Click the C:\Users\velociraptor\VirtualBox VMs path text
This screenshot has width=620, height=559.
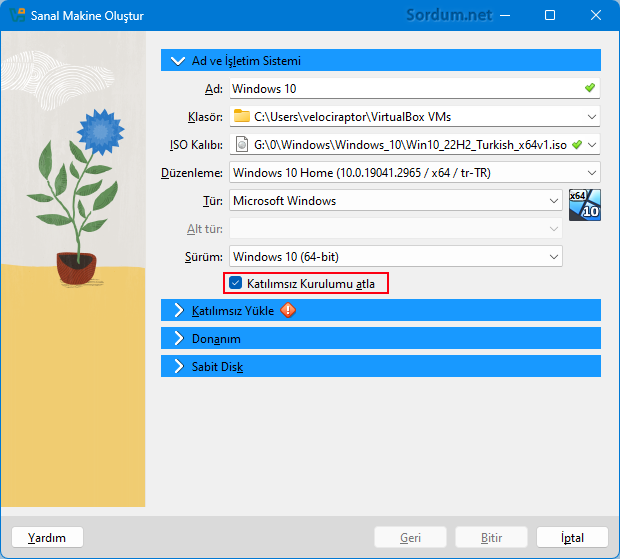tap(352, 117)
